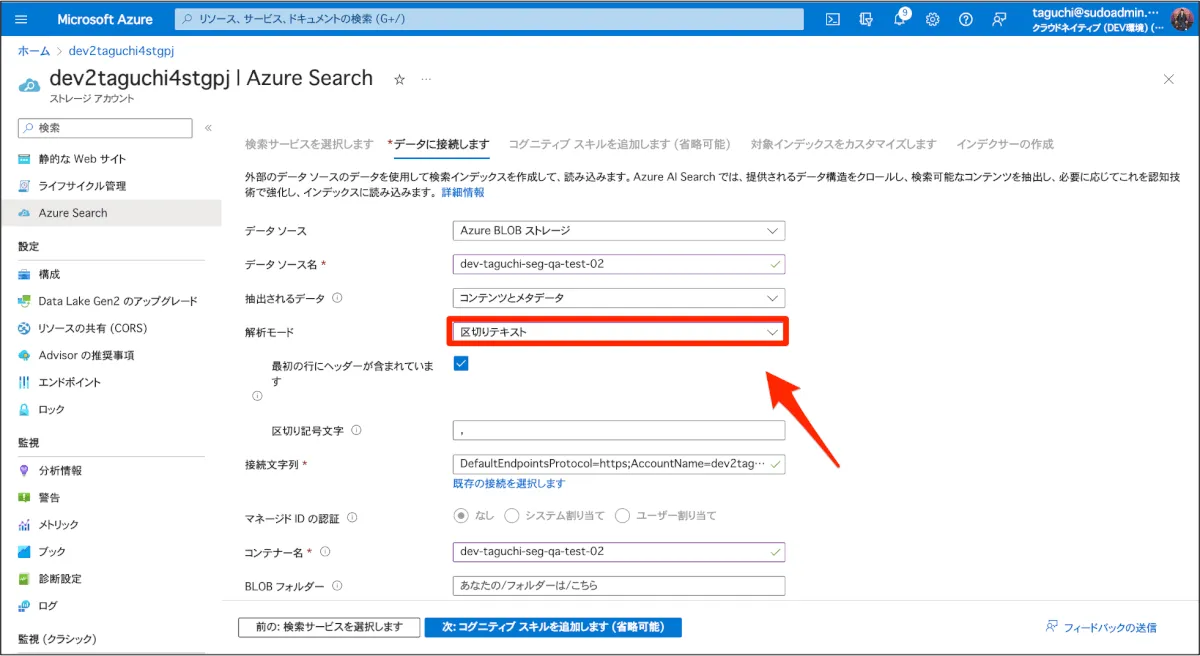Image resolution: width=1200 pixels, height=656 pixels.
Task: Open the feedback icon in the top bar
Action: [x=998, y=19]
